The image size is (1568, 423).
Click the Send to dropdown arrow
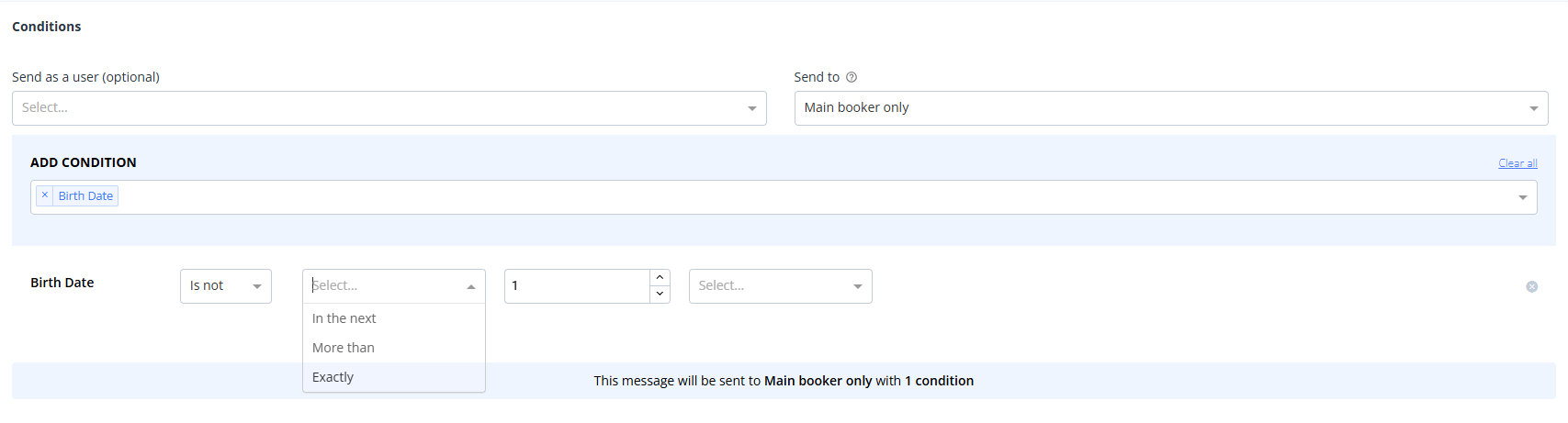coord(1533,108)
